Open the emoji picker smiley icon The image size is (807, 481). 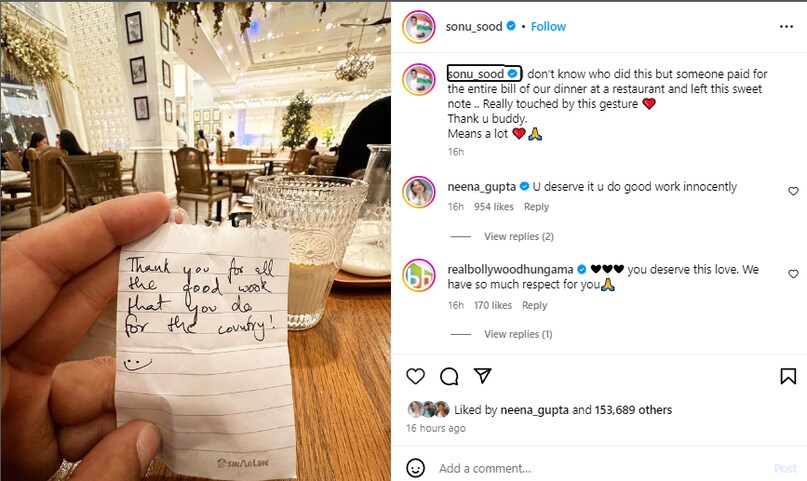pos(415,468)
